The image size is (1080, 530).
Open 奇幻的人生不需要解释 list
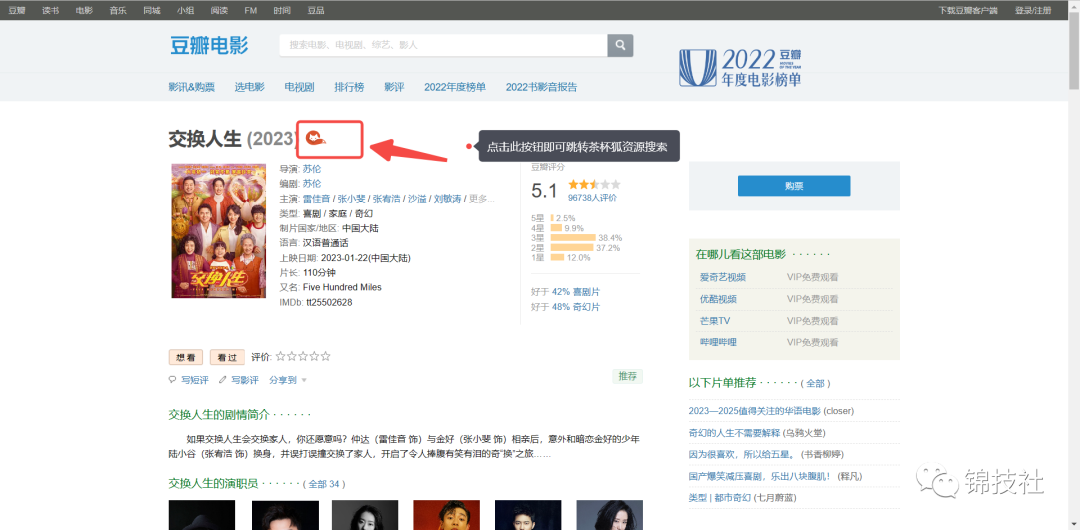(x=734, y=433)
